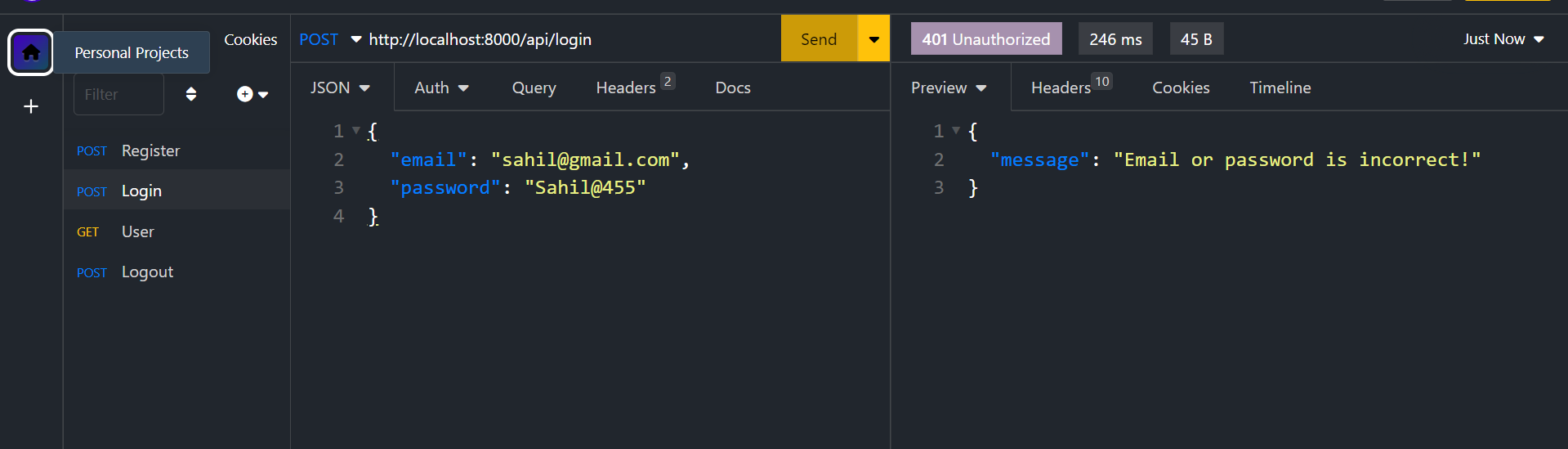Click the home dashboard icon
The height and width of the screenshot is (449, 1568).
coord(30,52)
